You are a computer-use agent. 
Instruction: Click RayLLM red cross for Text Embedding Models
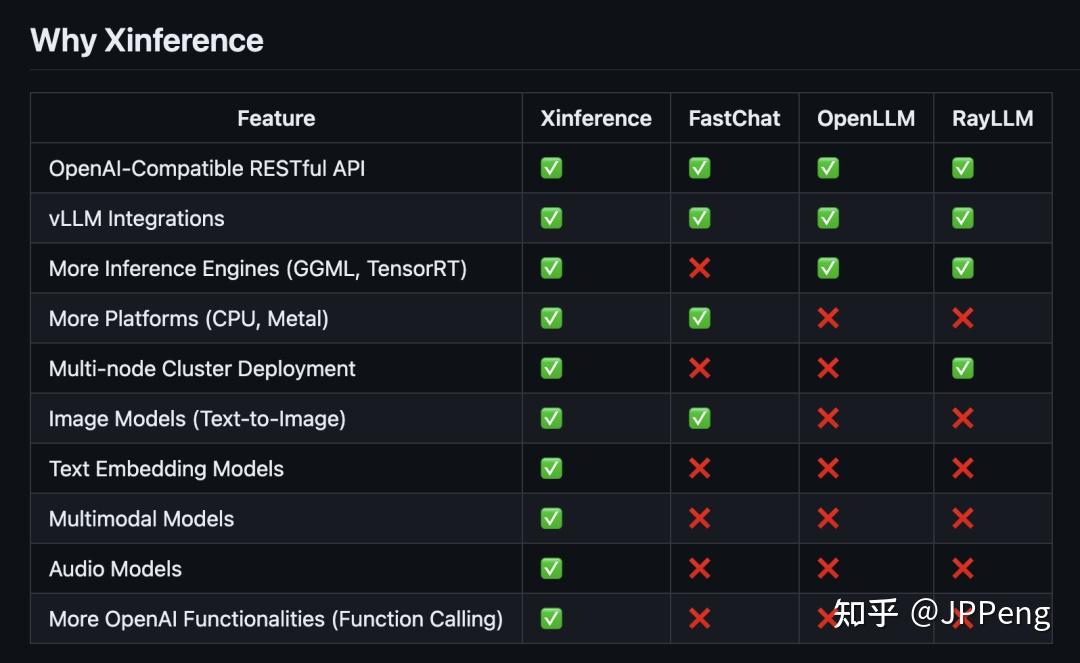point(963,468)
